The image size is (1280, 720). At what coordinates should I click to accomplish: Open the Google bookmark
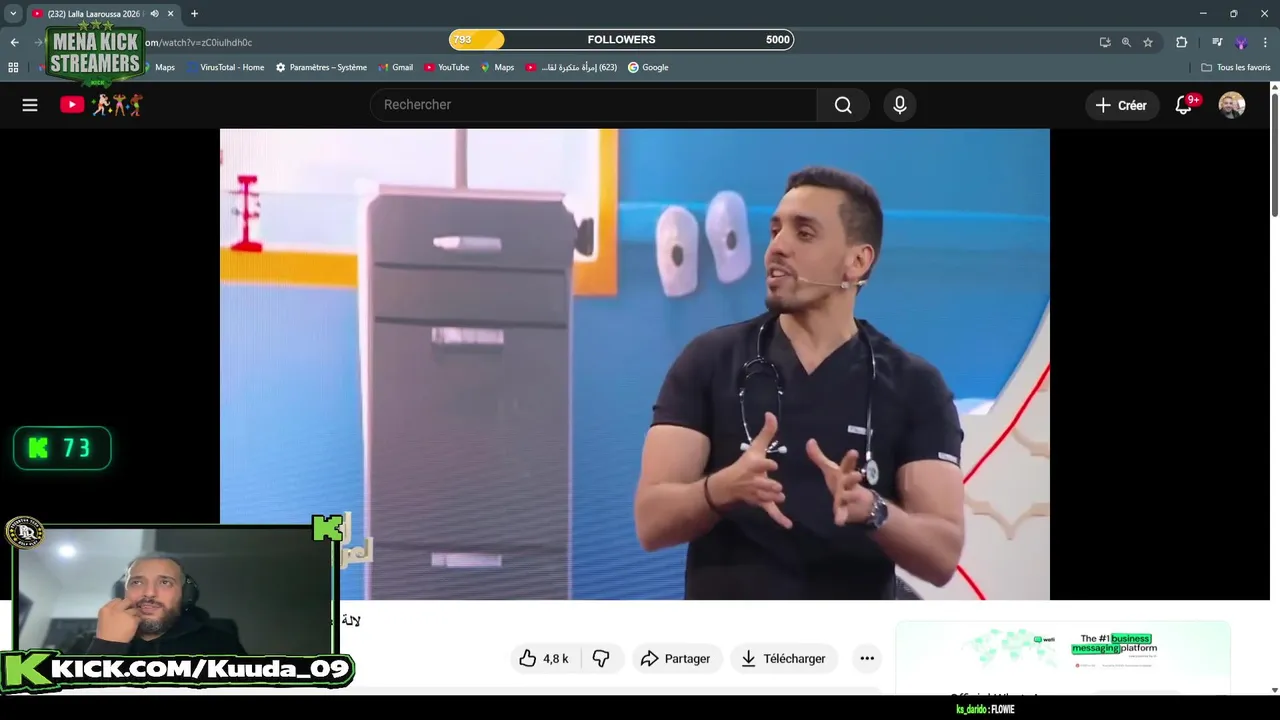(x=648, y=67)
